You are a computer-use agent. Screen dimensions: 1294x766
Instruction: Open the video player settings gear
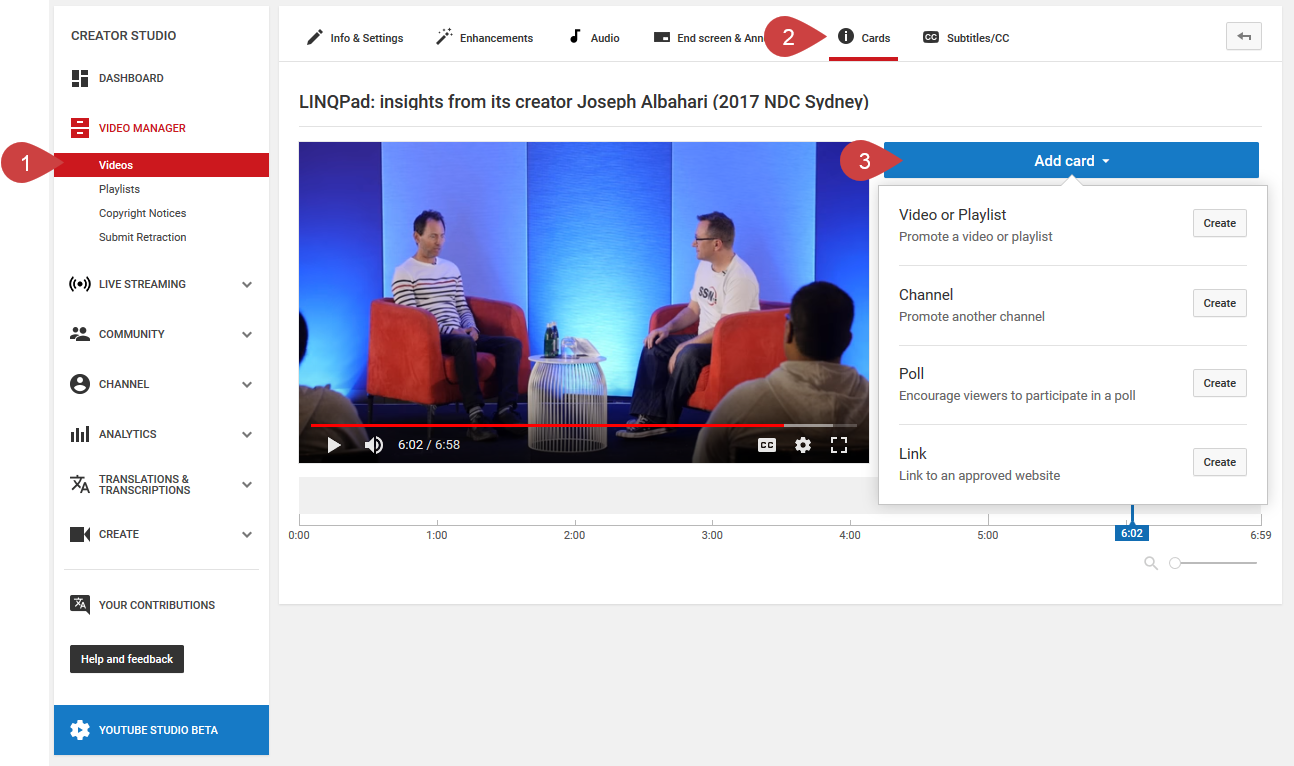coord(803,445)
